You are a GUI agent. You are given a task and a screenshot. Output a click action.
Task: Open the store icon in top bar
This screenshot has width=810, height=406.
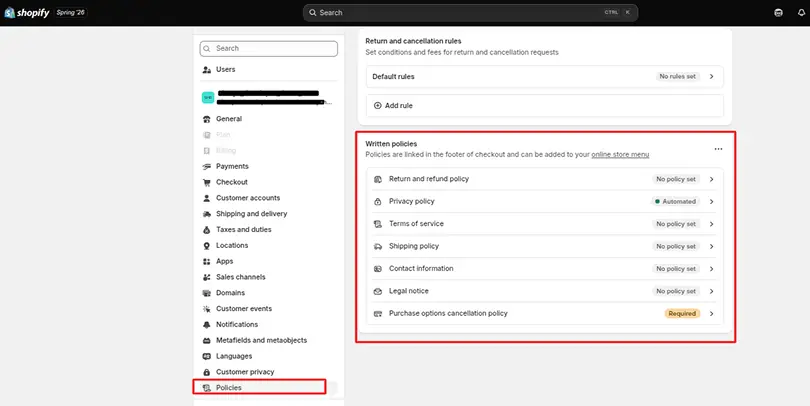pyautogui.click(x=778, y=13)
